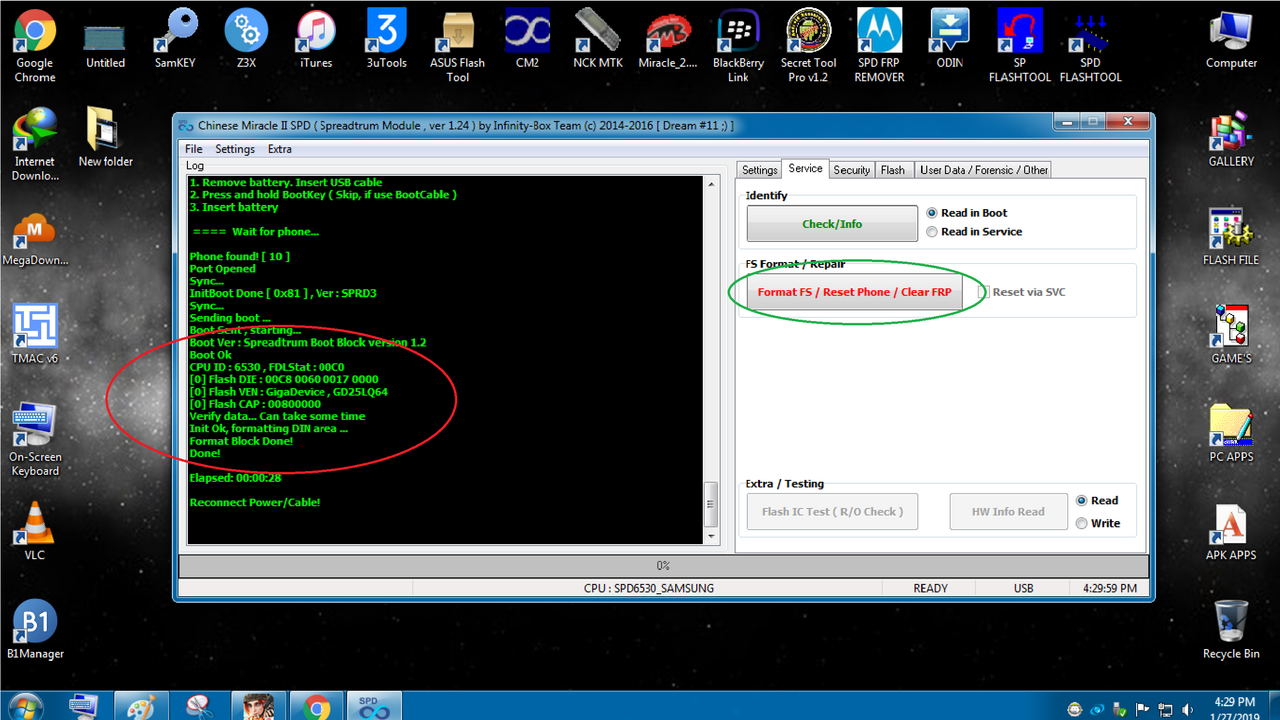Open the APK APPS desktop folder
The image size is (1280, 720).
click(1231, 531)
